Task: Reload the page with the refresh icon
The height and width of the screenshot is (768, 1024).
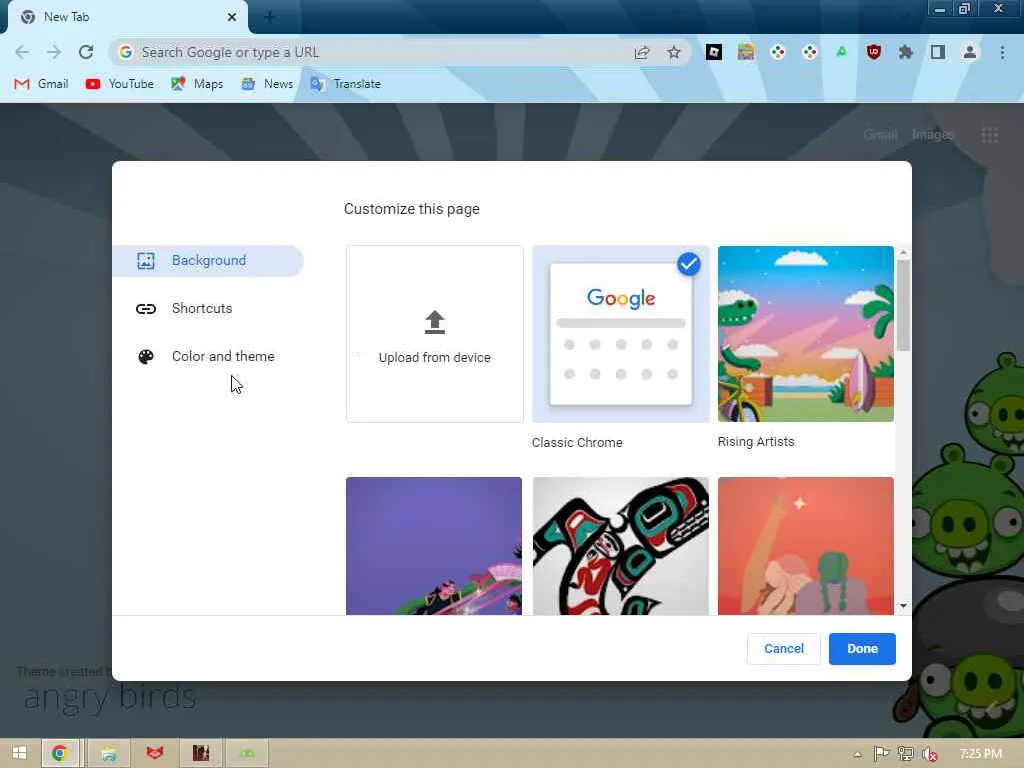Action: click(x=86, y=52)
